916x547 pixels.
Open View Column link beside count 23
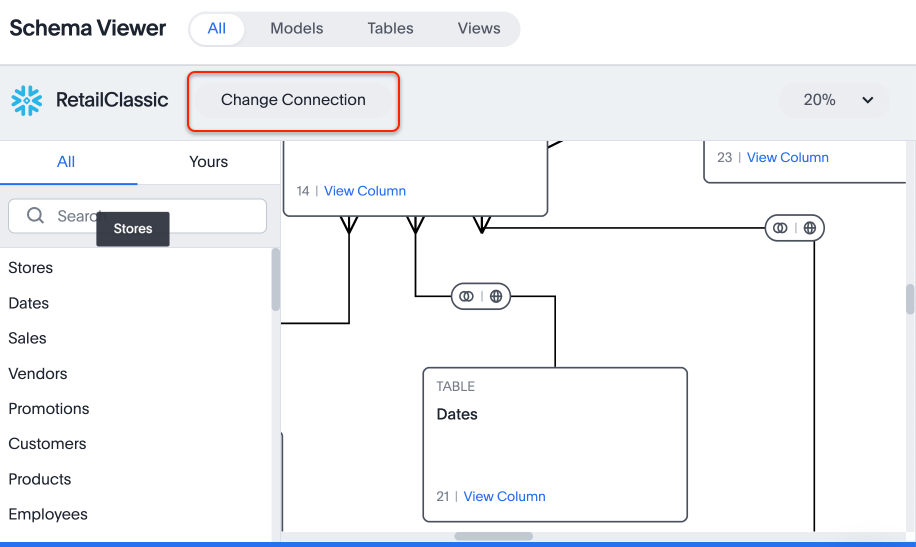787,157
